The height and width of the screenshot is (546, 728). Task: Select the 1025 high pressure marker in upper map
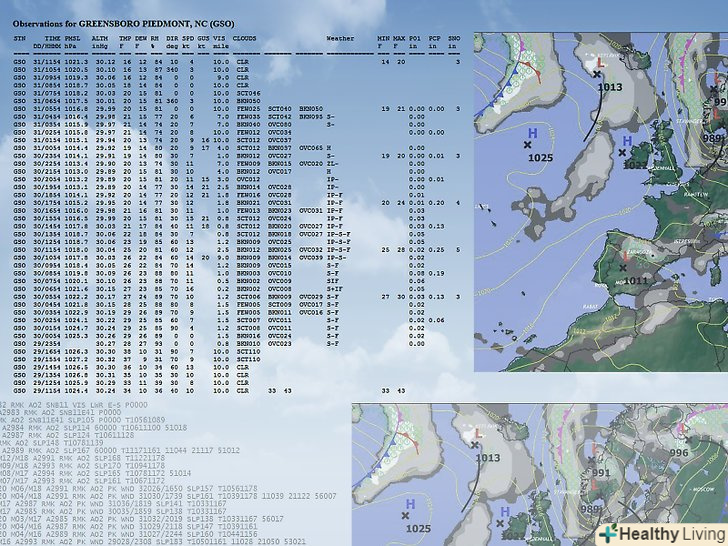(540, 157)
